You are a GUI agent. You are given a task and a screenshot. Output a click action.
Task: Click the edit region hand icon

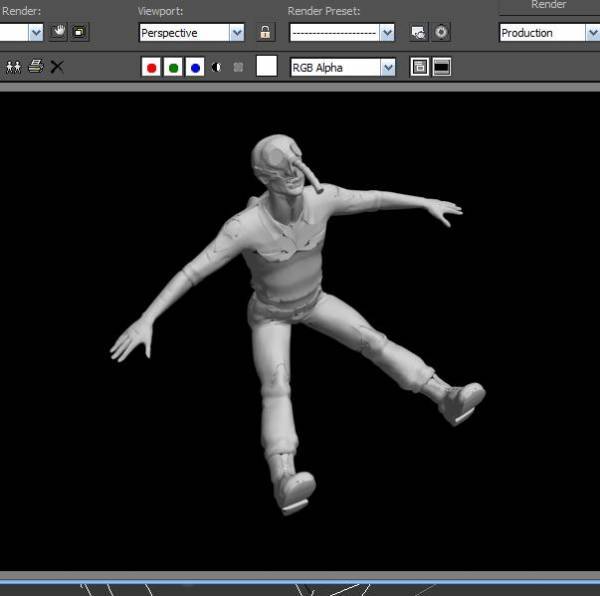tap(60, 32)
